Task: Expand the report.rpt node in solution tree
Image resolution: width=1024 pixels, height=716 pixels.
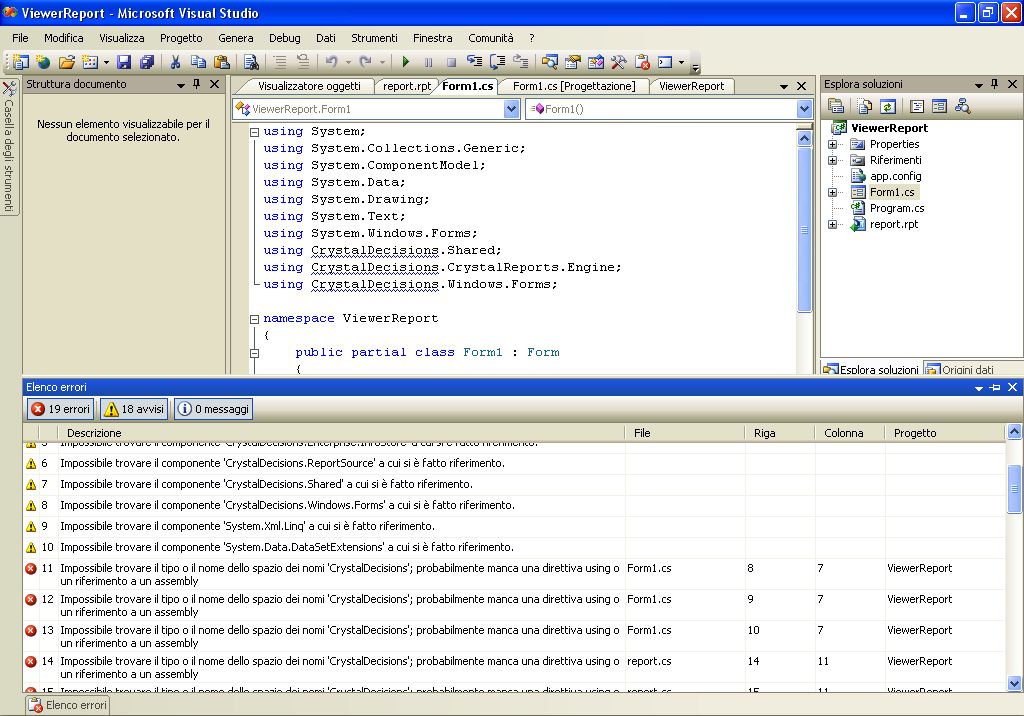Action: pyautogui.click(x=833, y=225)
